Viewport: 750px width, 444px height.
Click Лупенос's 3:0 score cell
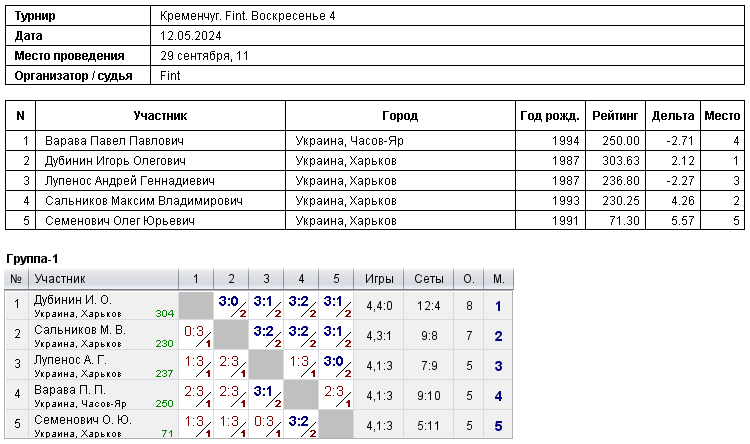tap(336, 366)
